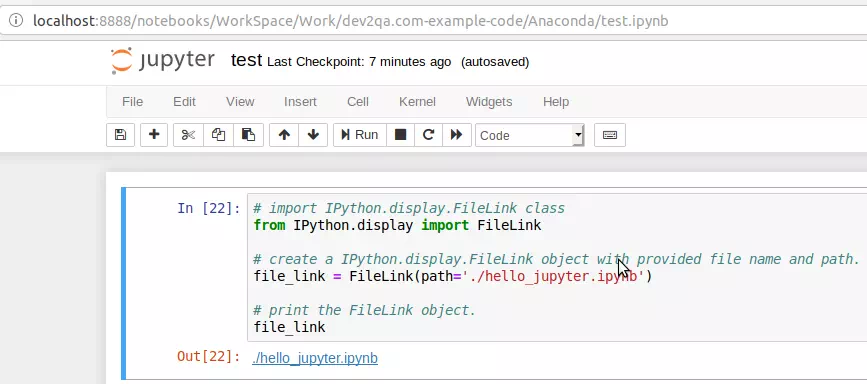Image resolution: width=867 pixels, height=384 pixels.
Task: Move selected cell down arrow
Action: pos(313,135)
